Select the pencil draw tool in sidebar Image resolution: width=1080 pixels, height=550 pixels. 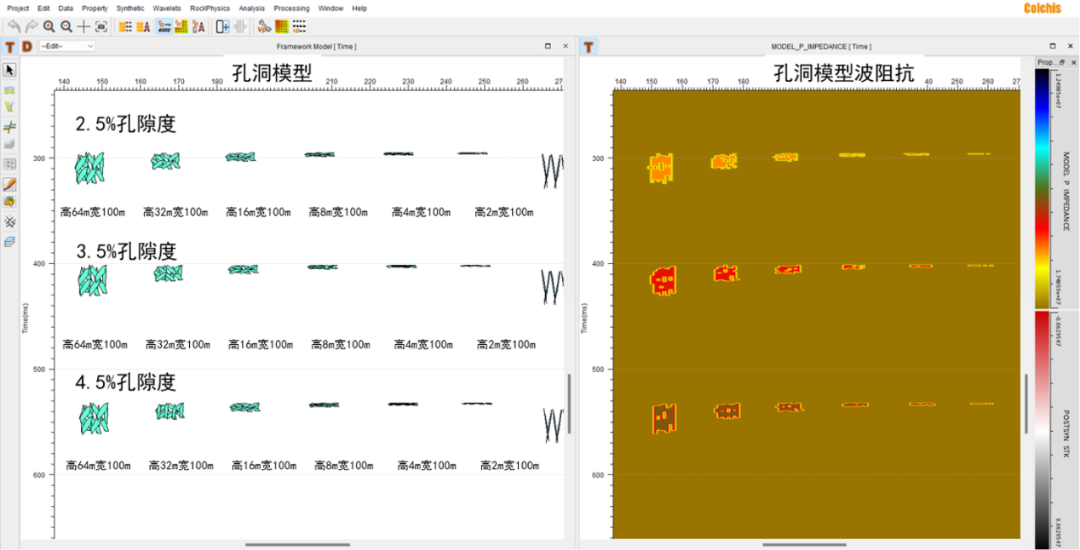point(10,185)
